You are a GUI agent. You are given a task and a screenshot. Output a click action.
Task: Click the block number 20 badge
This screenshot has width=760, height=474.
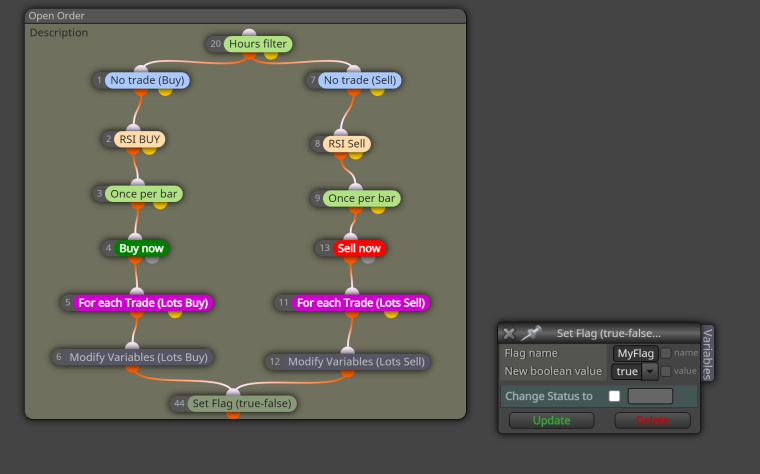tap(216, 44)
